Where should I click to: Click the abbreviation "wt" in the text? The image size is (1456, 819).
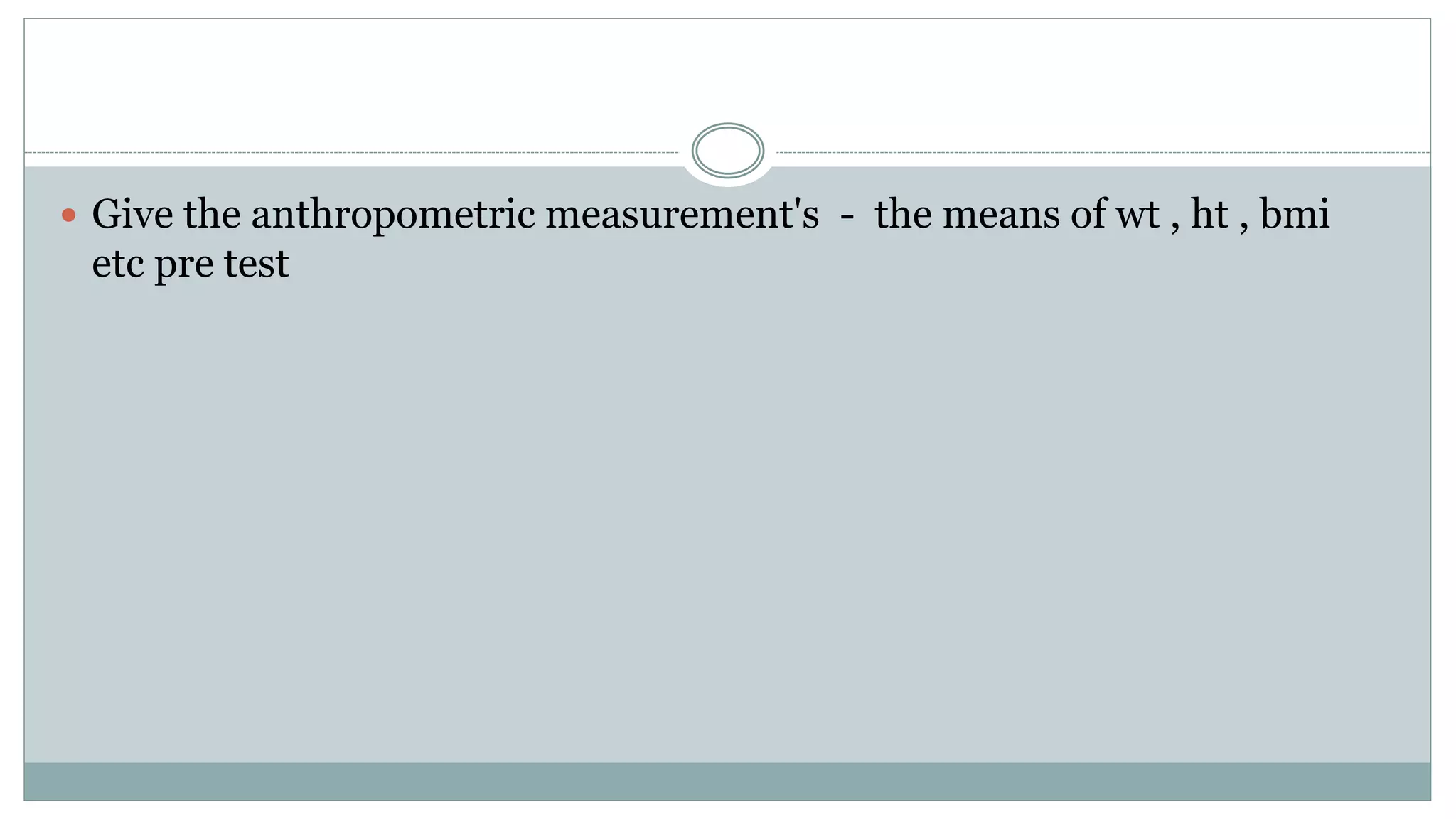point(1137,213)
